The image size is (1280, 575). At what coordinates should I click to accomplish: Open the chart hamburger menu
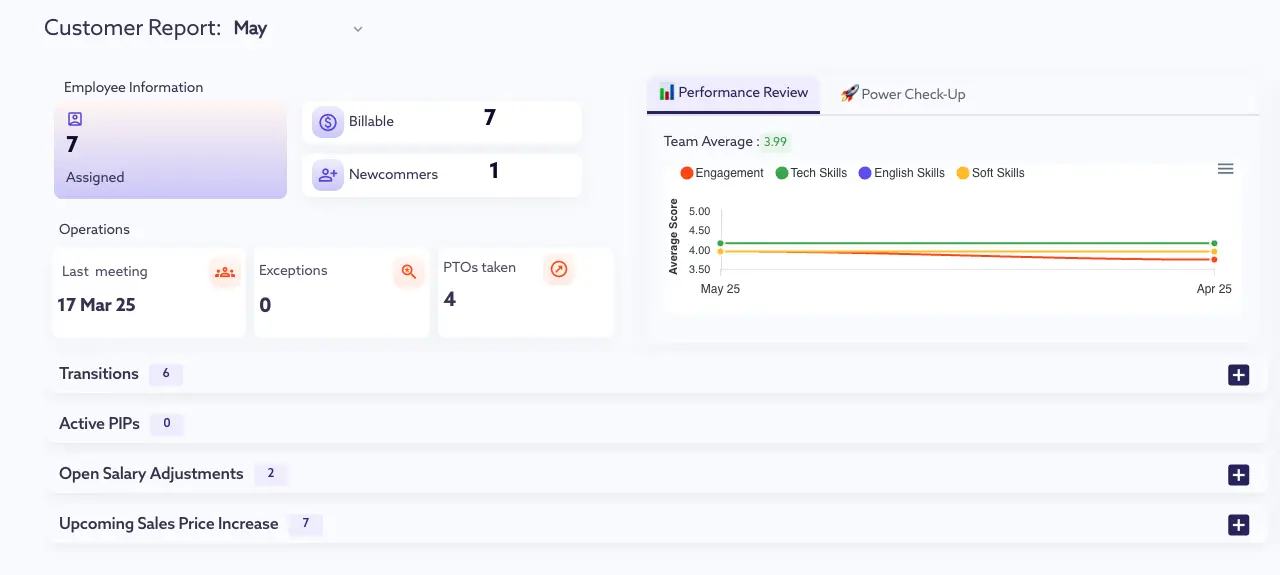1225,169
